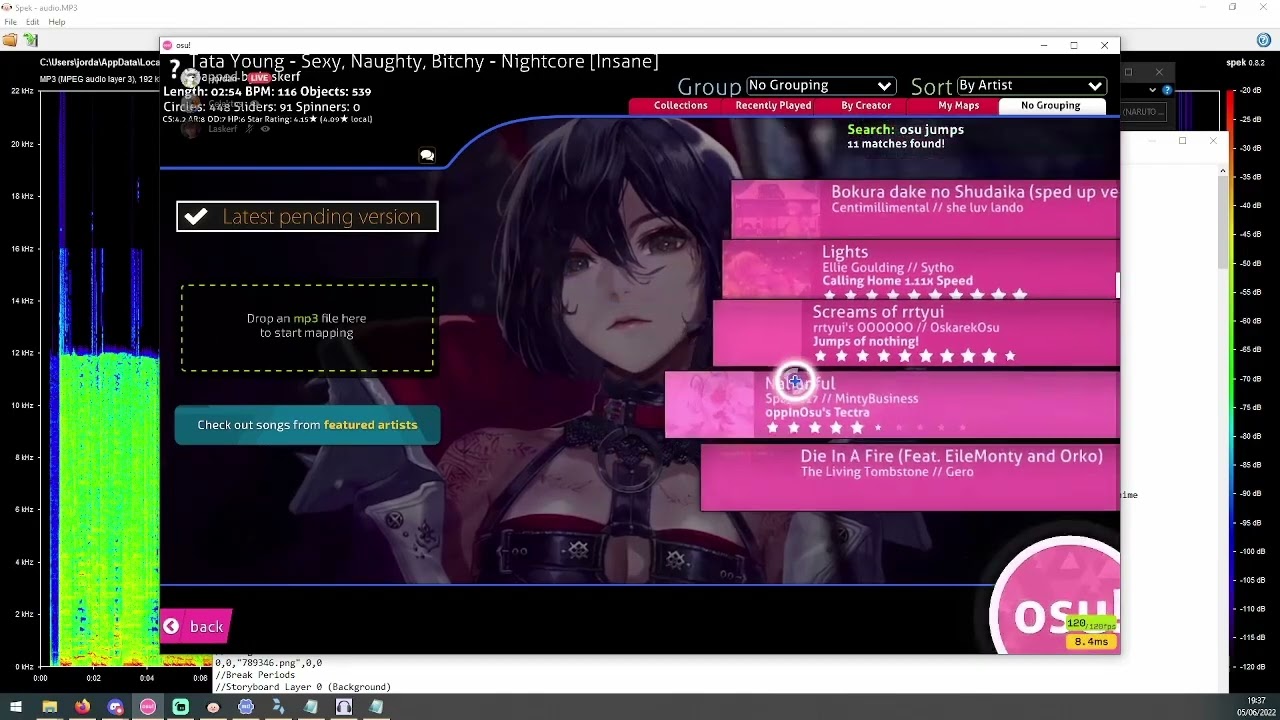Open the blue scalloped badge taskbar icon

(246, 707)
